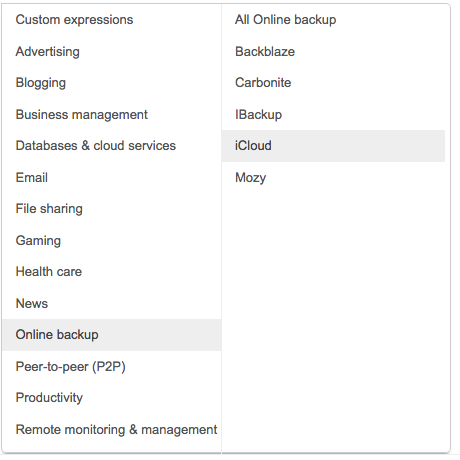Viewport: 460px width, 460px height.
Task: Select the News category
Action: 111,303
